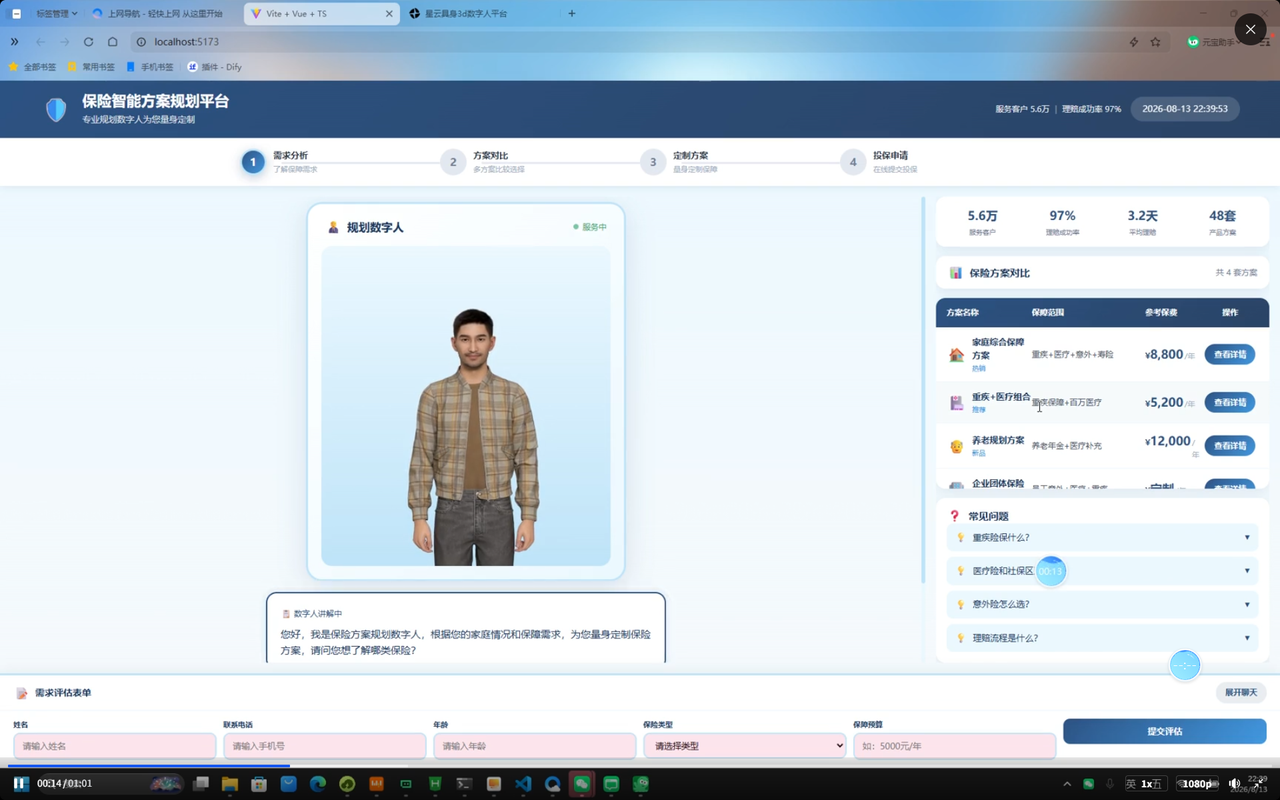Image resolution: width=1280 pixels, height=800 pixels.
Task: View details of 重疾+医疗组合 plan
Action: [x=1229, y=403]
